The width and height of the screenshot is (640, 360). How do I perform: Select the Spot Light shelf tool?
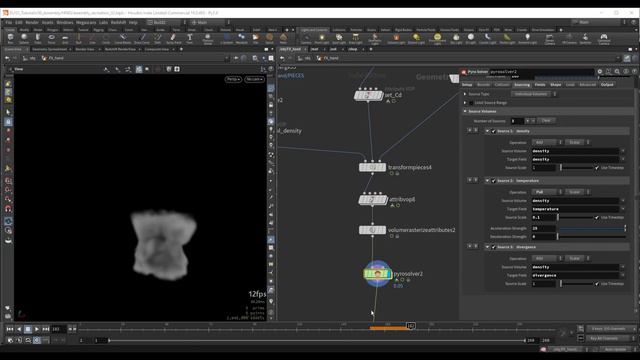point(339,39)
